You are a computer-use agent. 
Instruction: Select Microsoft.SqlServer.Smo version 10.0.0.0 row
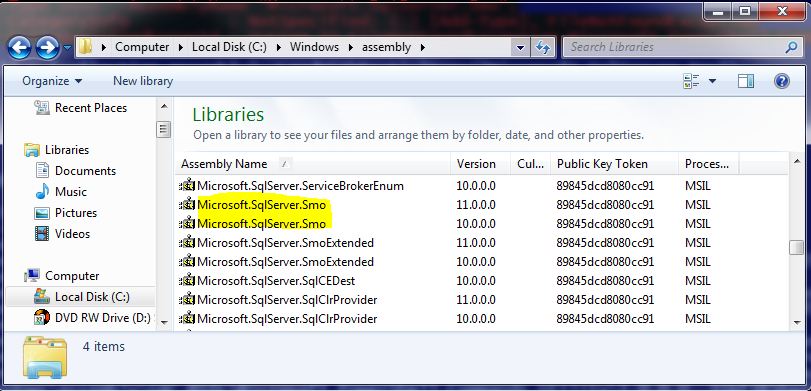pyautogui.click(x=457, y=224)
